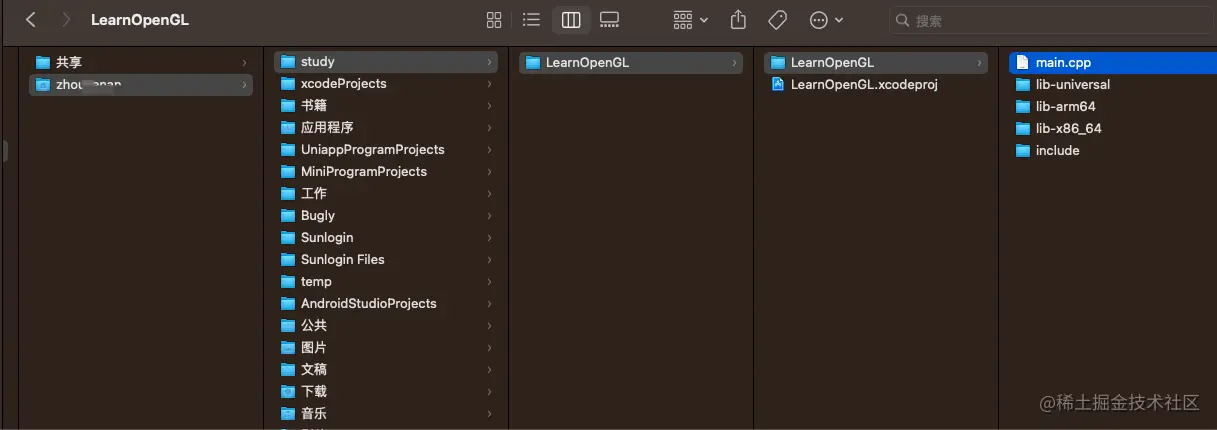Click the Share toolbar icon
Screen dimensions: 1217x430
tap(739, 20)
